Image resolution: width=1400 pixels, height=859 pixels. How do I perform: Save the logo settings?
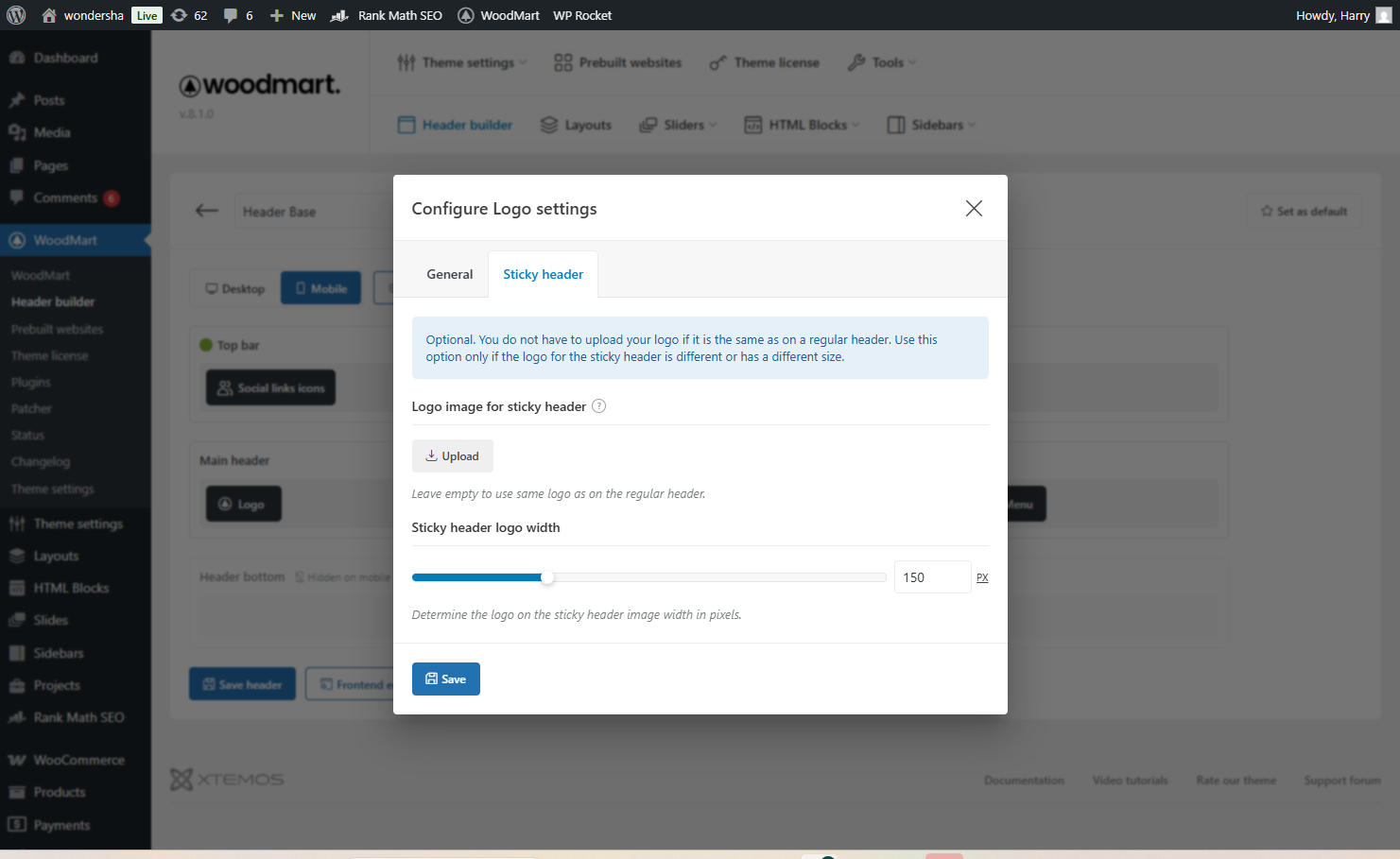[445, 679]
